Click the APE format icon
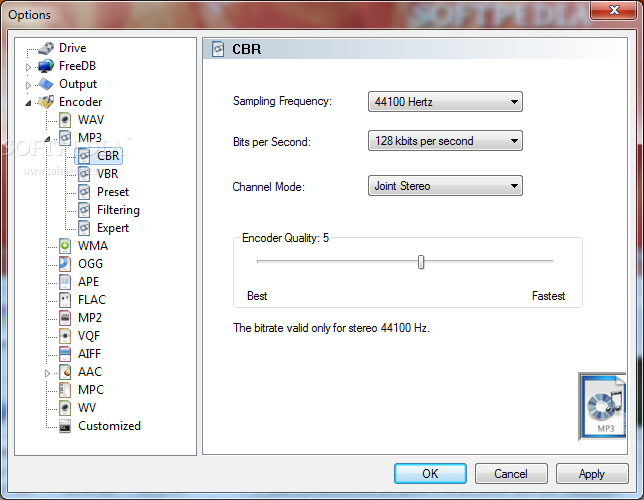Screen dimensions: 644x500 point(65,282)
